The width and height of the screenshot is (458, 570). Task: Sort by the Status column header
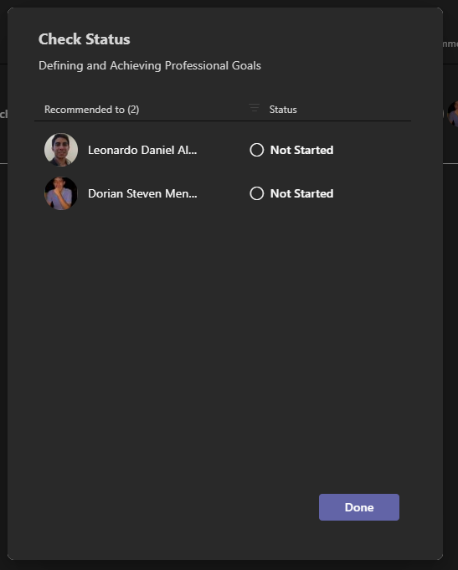pyautogui.click(x=283, y=109)
